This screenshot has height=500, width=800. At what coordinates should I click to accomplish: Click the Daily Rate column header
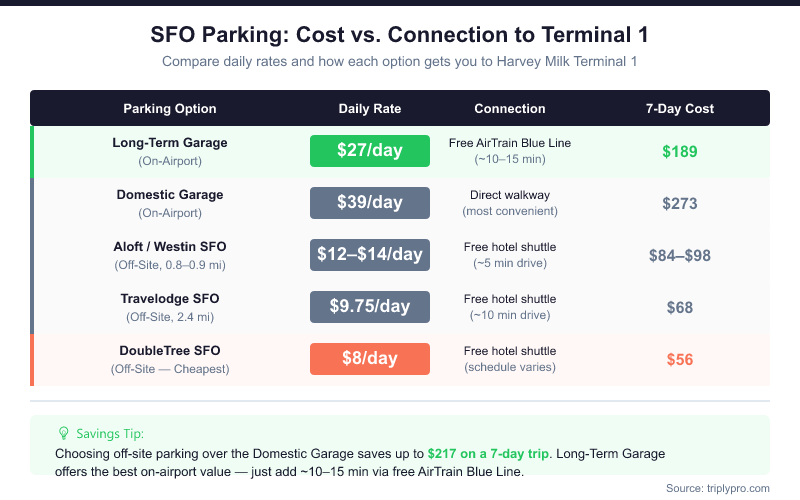click(370, 108)
